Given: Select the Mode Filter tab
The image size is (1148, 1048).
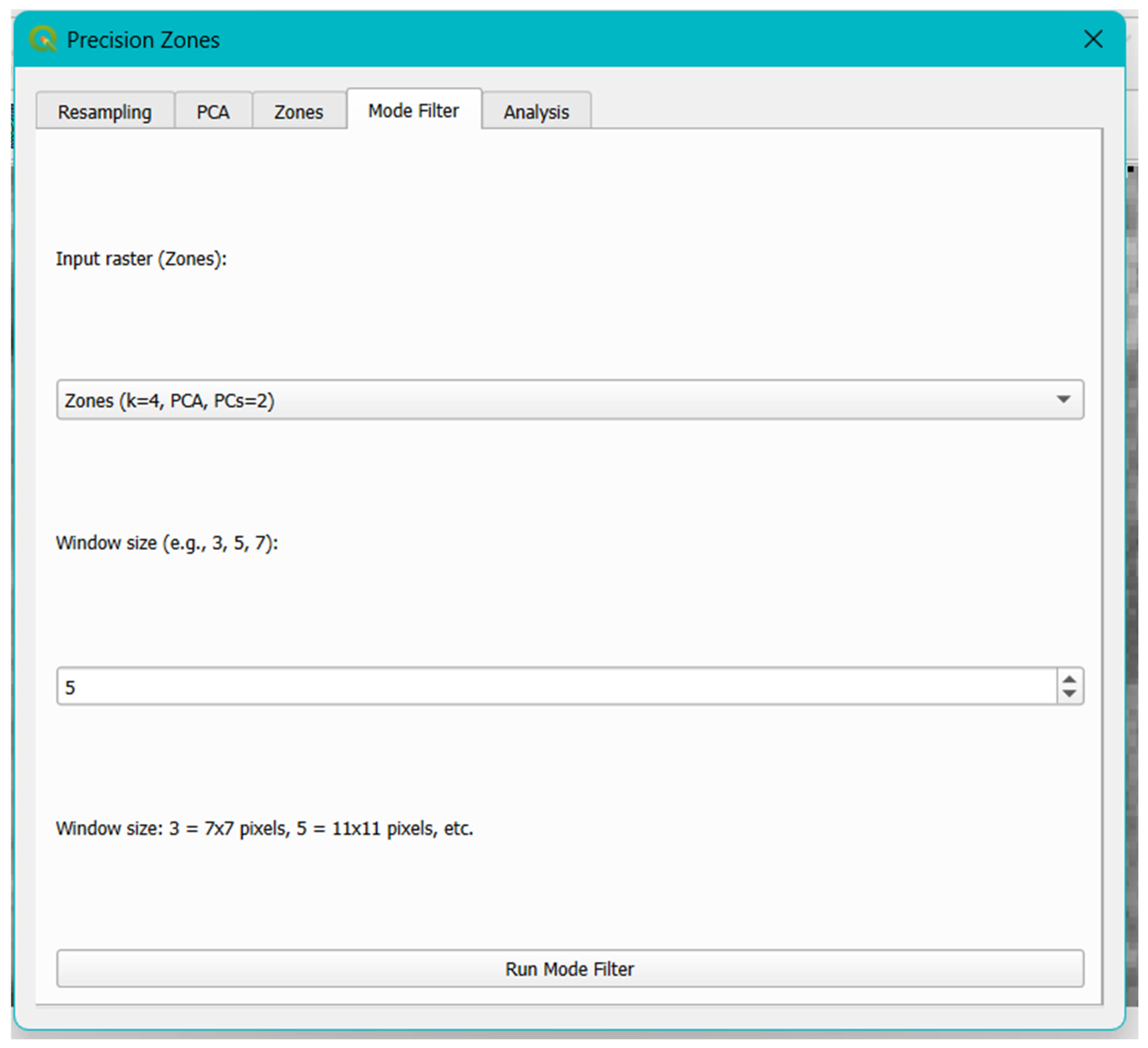Looking at the screenshot, I should click(x=414, y=111).
